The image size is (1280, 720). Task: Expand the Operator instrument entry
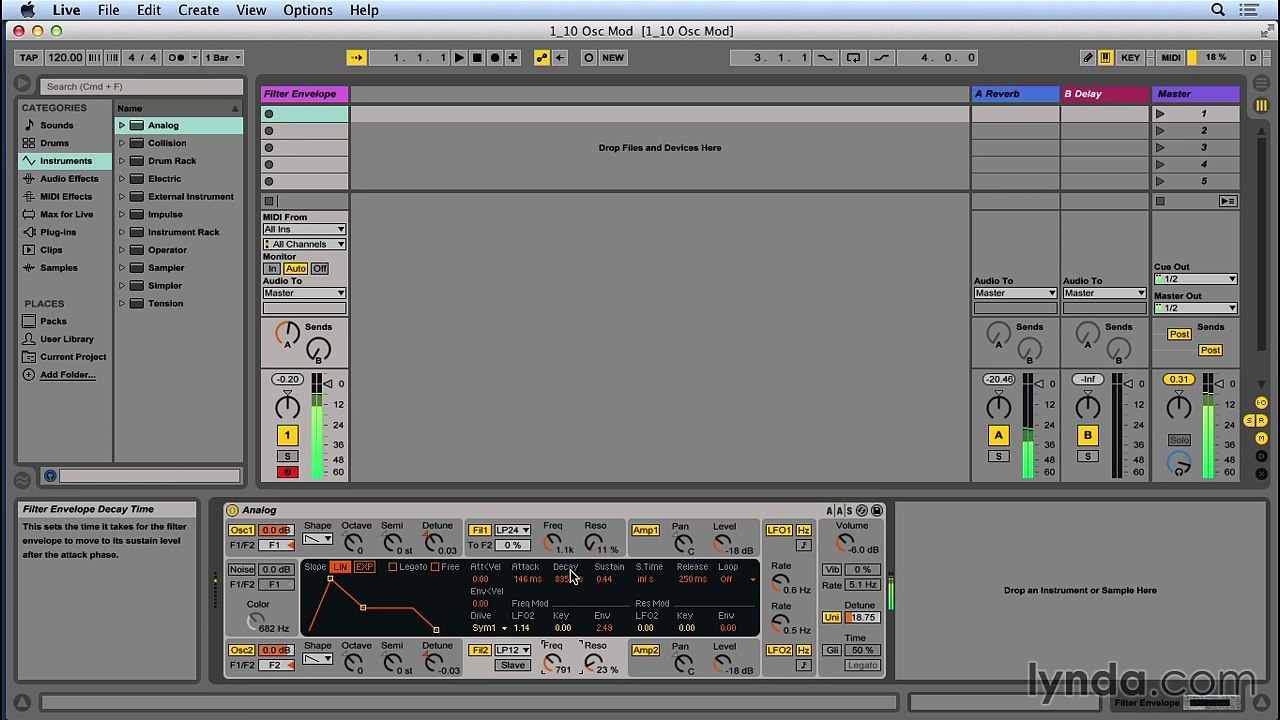pos(122,250)
